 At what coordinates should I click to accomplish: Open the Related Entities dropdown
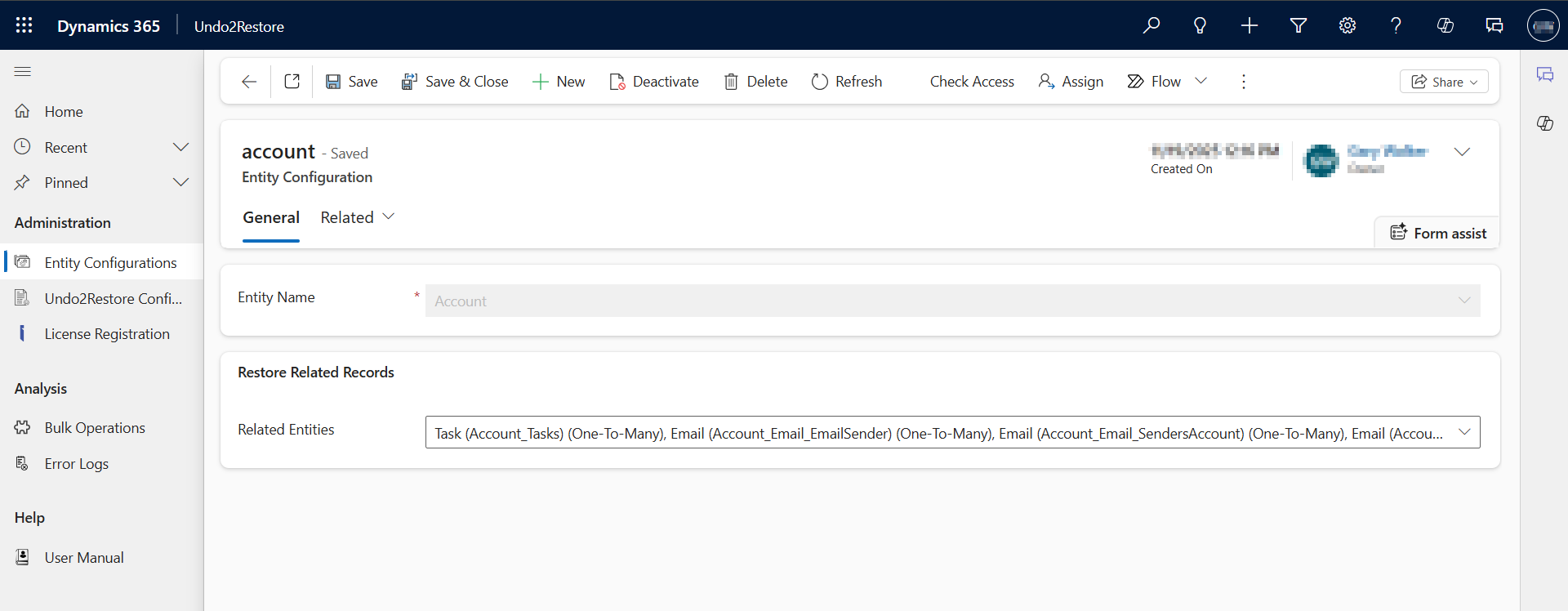[x=1463, y=432]
